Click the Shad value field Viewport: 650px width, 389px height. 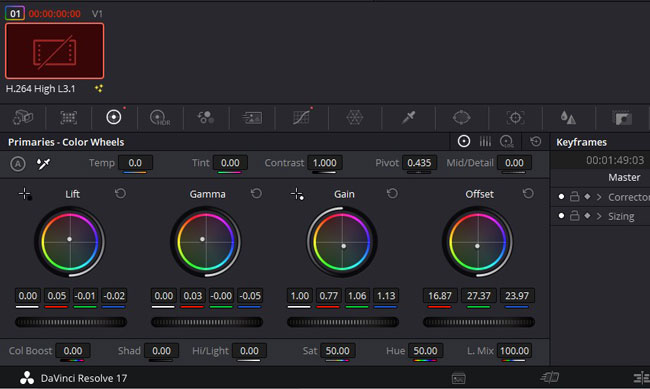coord(161,351)
